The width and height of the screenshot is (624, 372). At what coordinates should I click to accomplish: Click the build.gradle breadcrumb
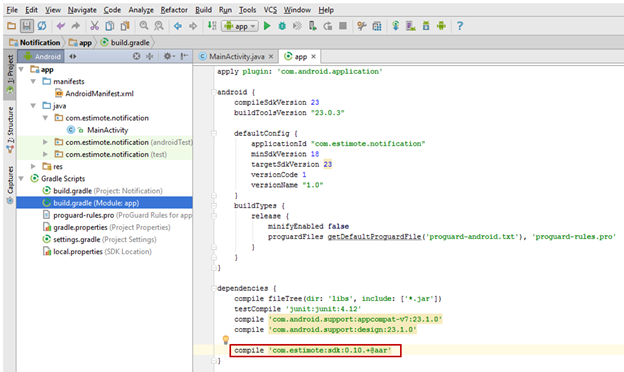point(125,42)
